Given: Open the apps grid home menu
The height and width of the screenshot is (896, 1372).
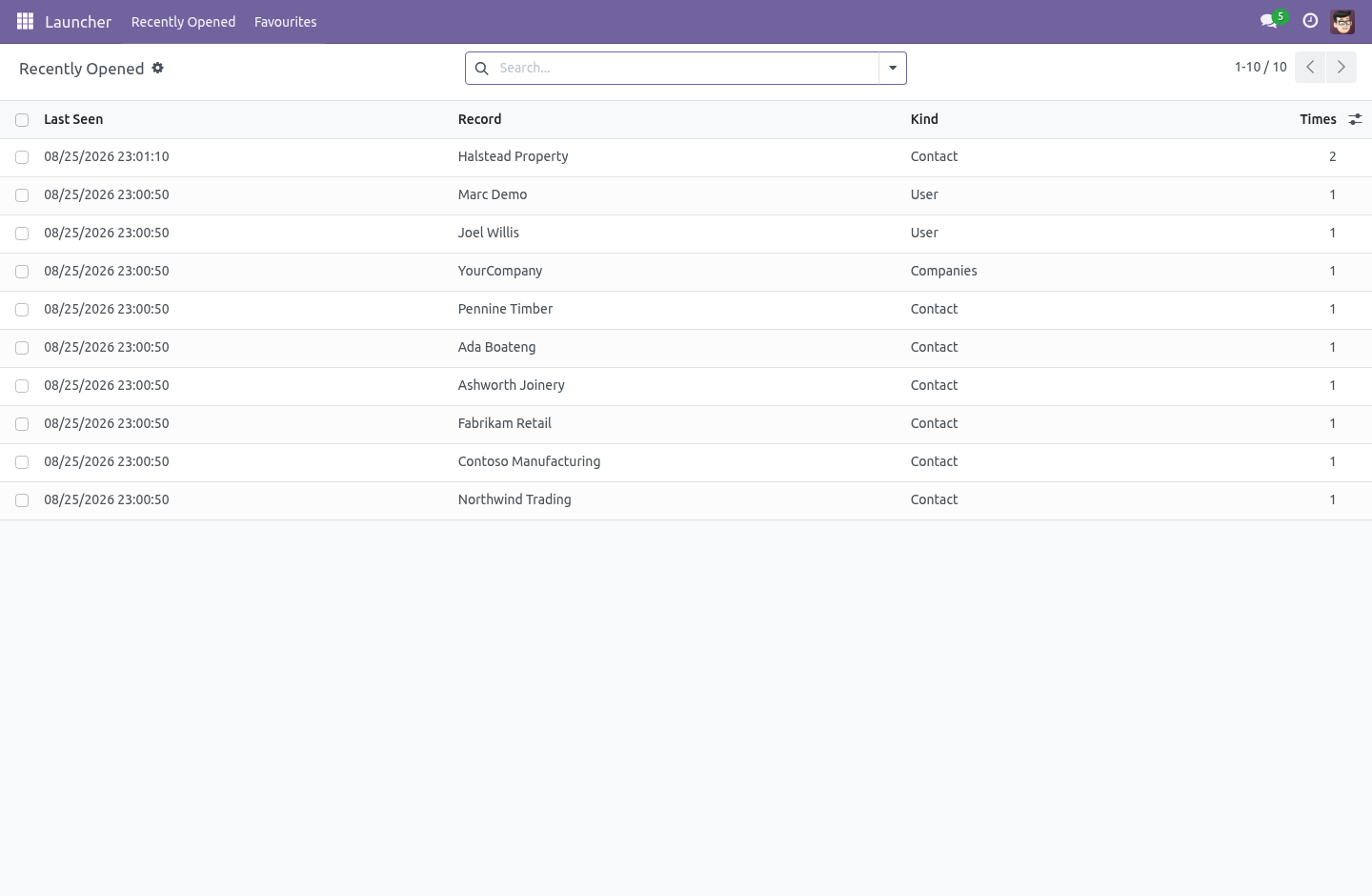Looking at the screenshot, I should point(25,21).
